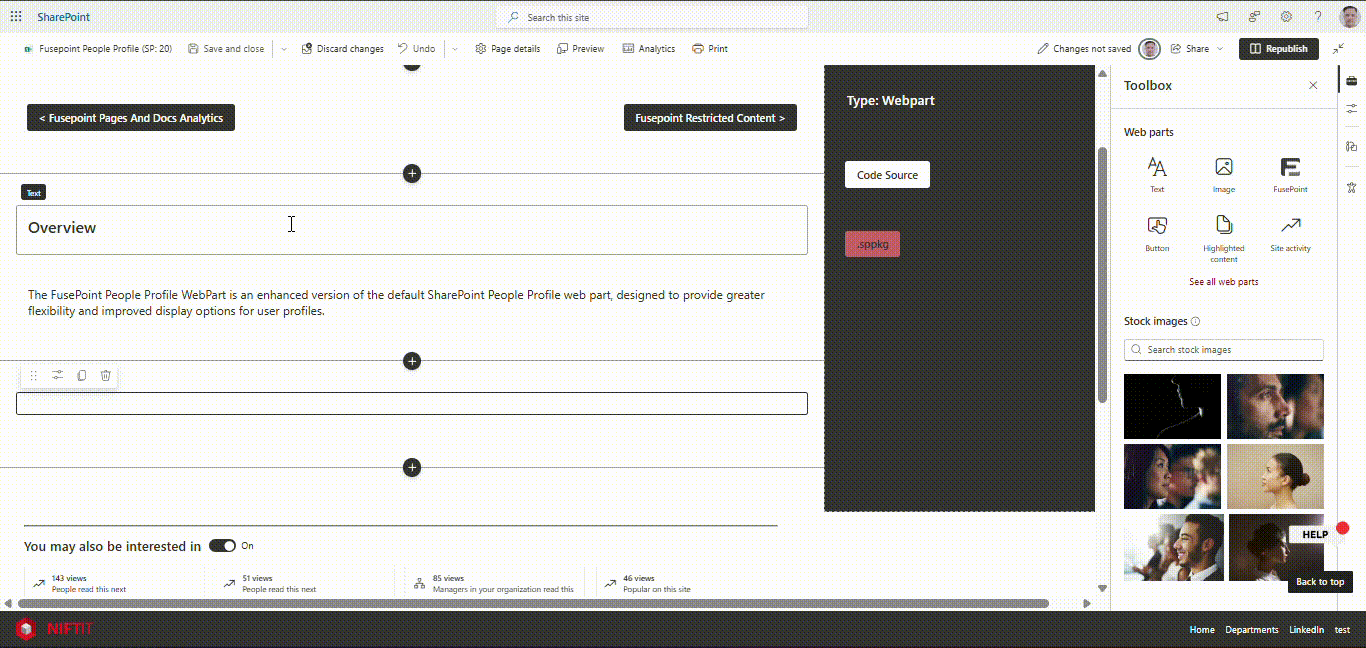Image resolution: width=1366 pixels, height=648 pixels.
Task: Delete the selected web part with trash icon
Action: (x=105, y=375)
